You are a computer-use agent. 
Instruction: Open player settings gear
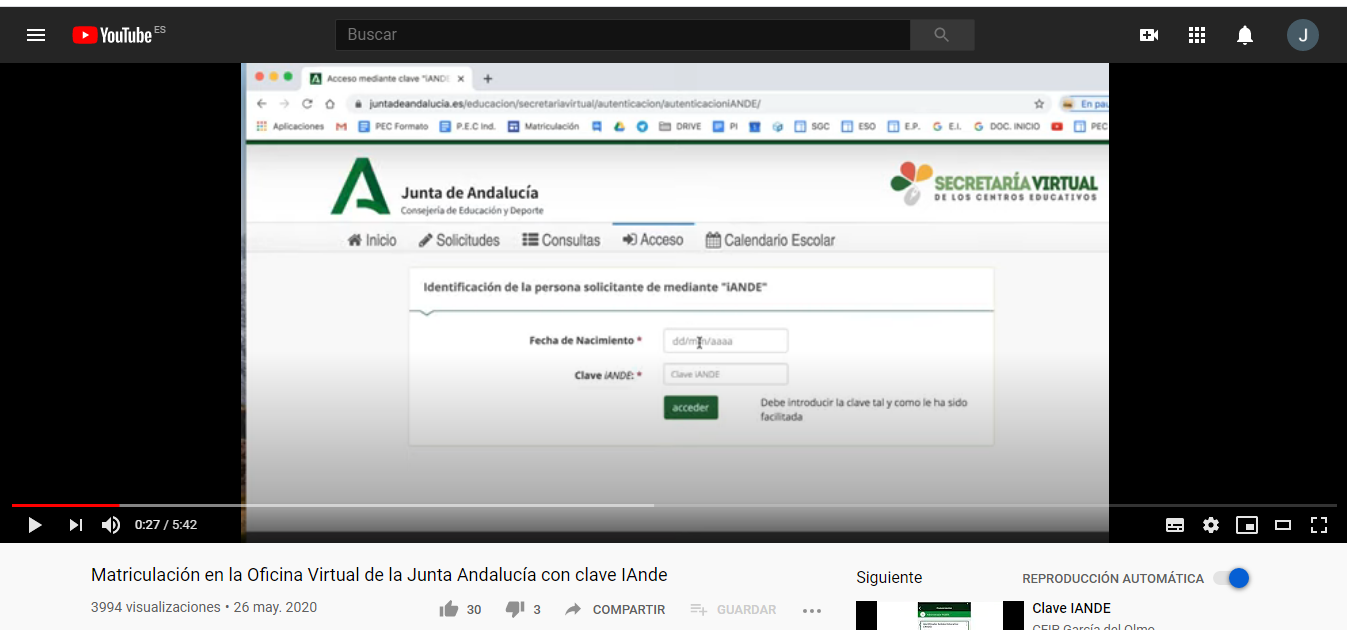click(1211, 524)
